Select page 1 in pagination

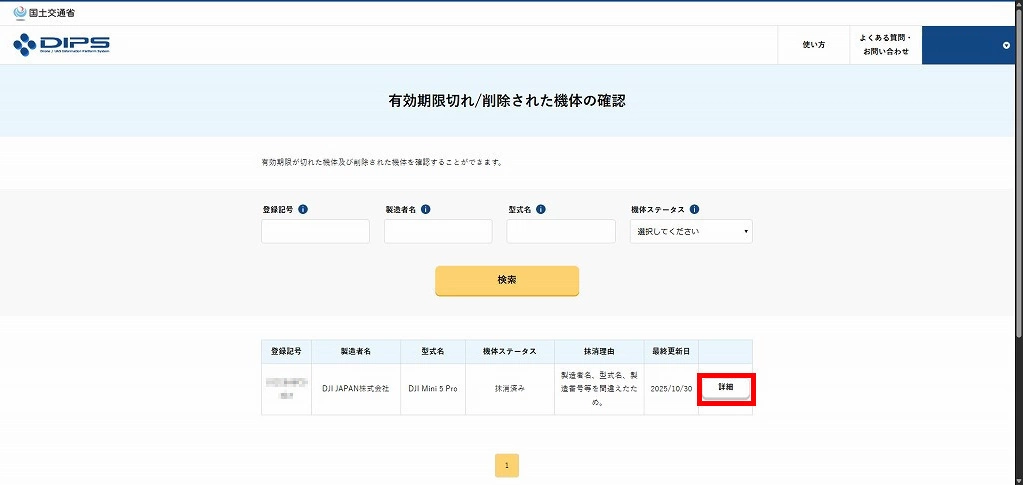[x=507, y=465]
